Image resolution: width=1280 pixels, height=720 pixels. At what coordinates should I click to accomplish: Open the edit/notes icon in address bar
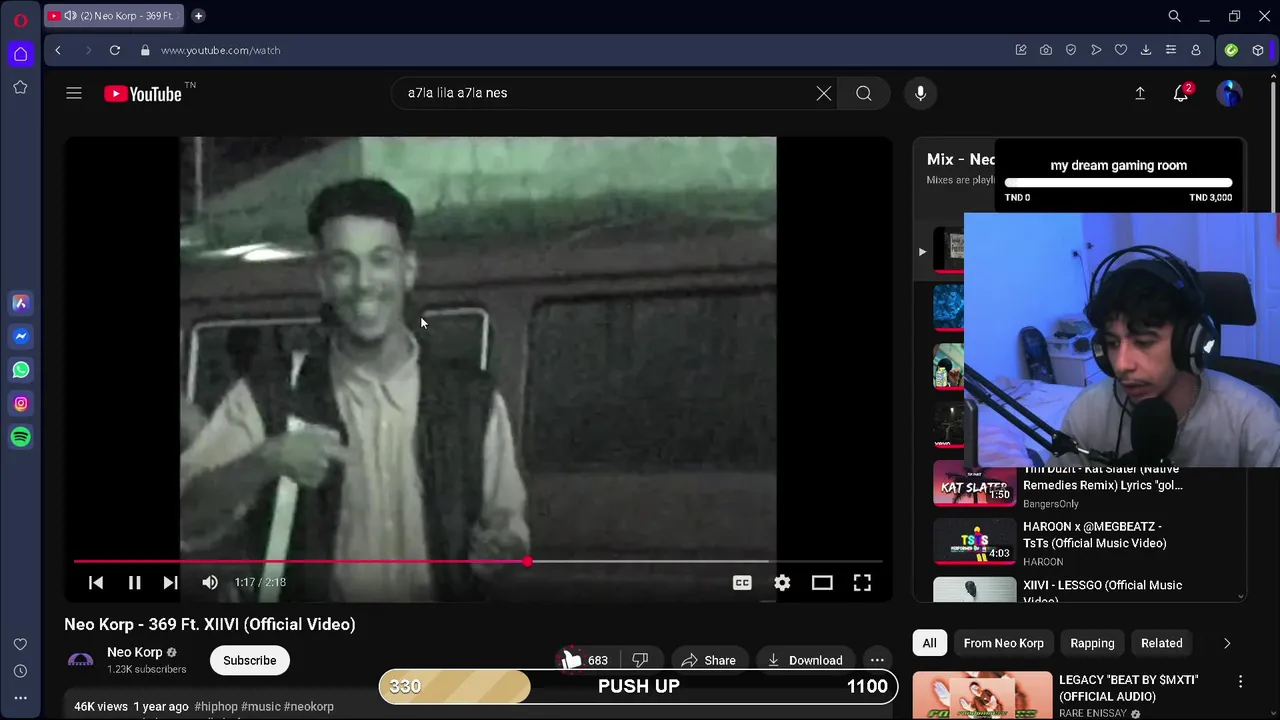[x=1021, y=50]
